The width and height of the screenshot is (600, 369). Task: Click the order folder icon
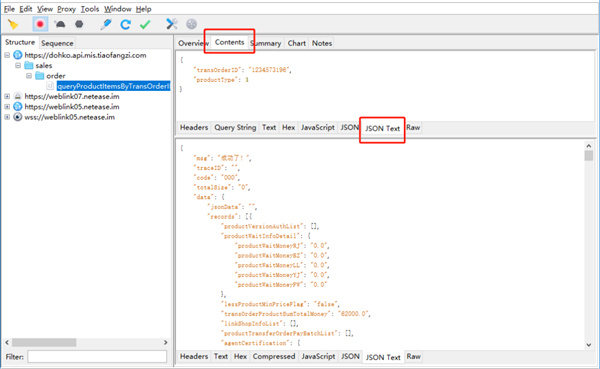40,76
